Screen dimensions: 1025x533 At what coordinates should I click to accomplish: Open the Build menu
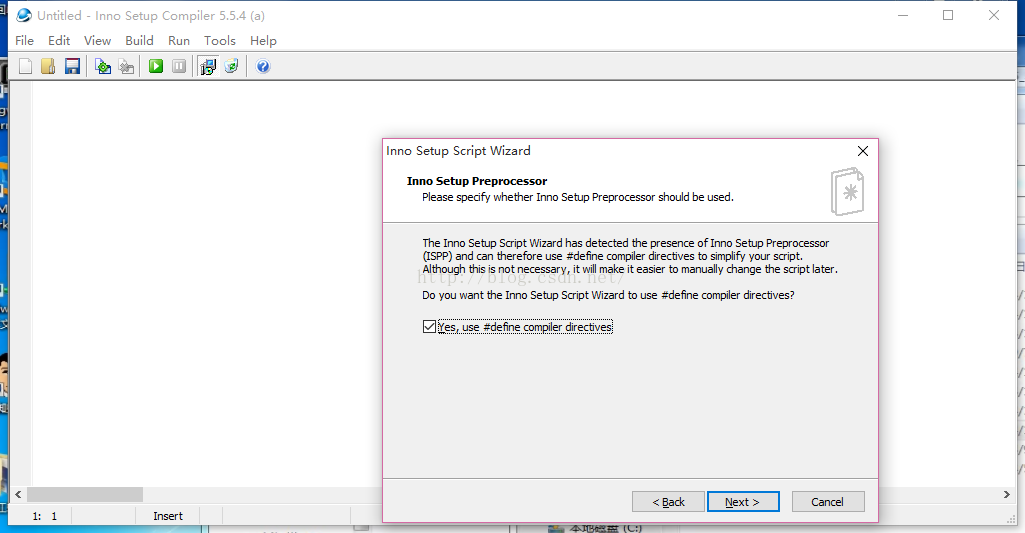(139, 41)
